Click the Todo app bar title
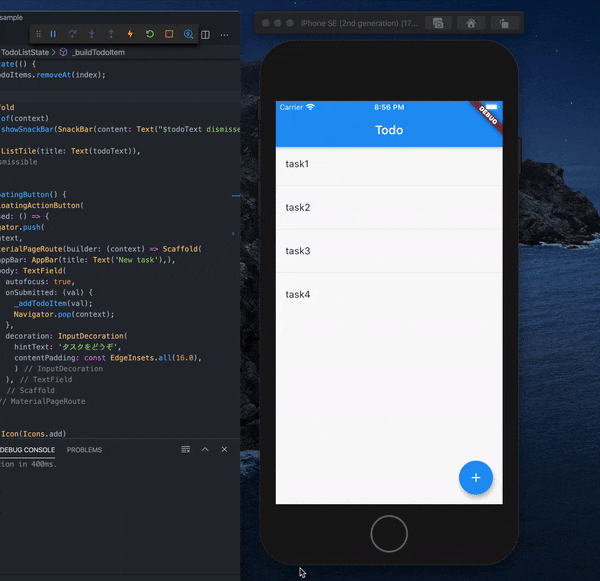This screenshot has height=581, width=600. point(389,130)
